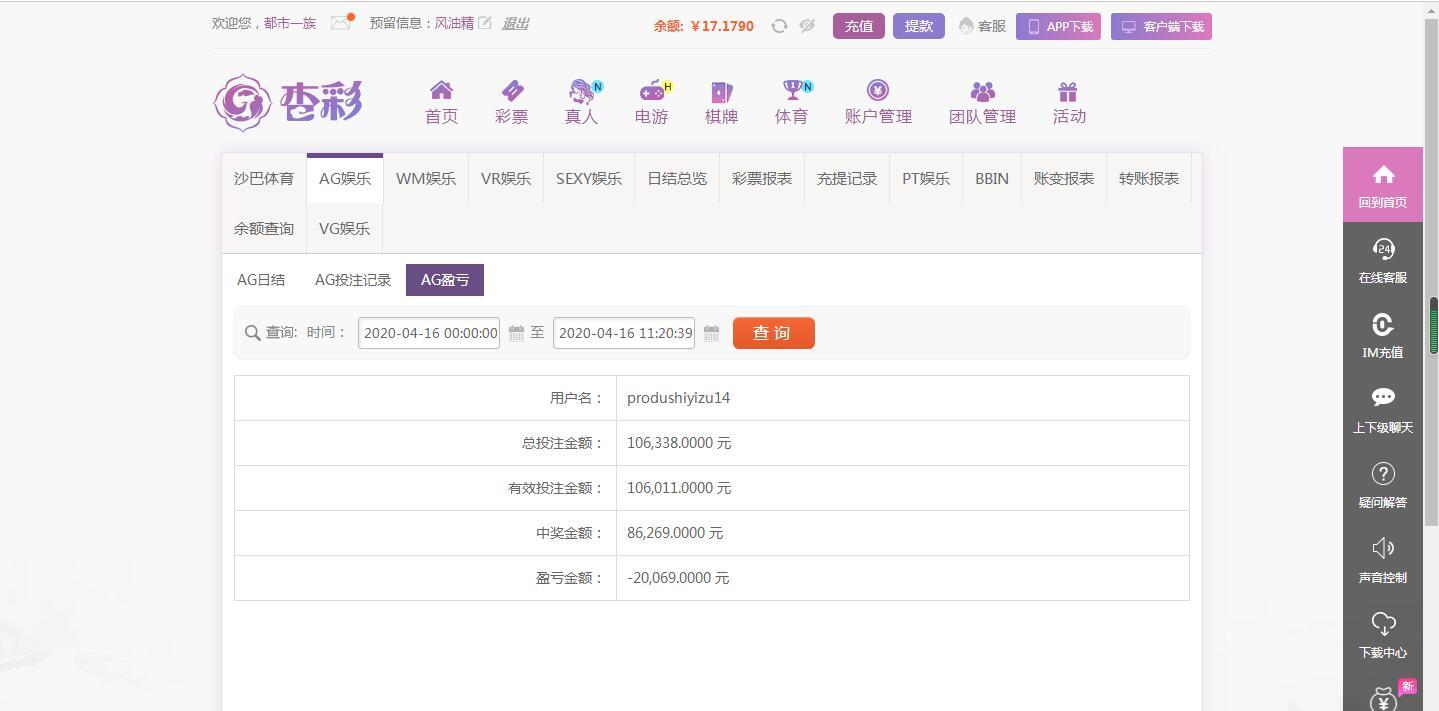Switch to the PT娱乐 tab
The width and height of the screenshot is (1439, 711).
926,178
